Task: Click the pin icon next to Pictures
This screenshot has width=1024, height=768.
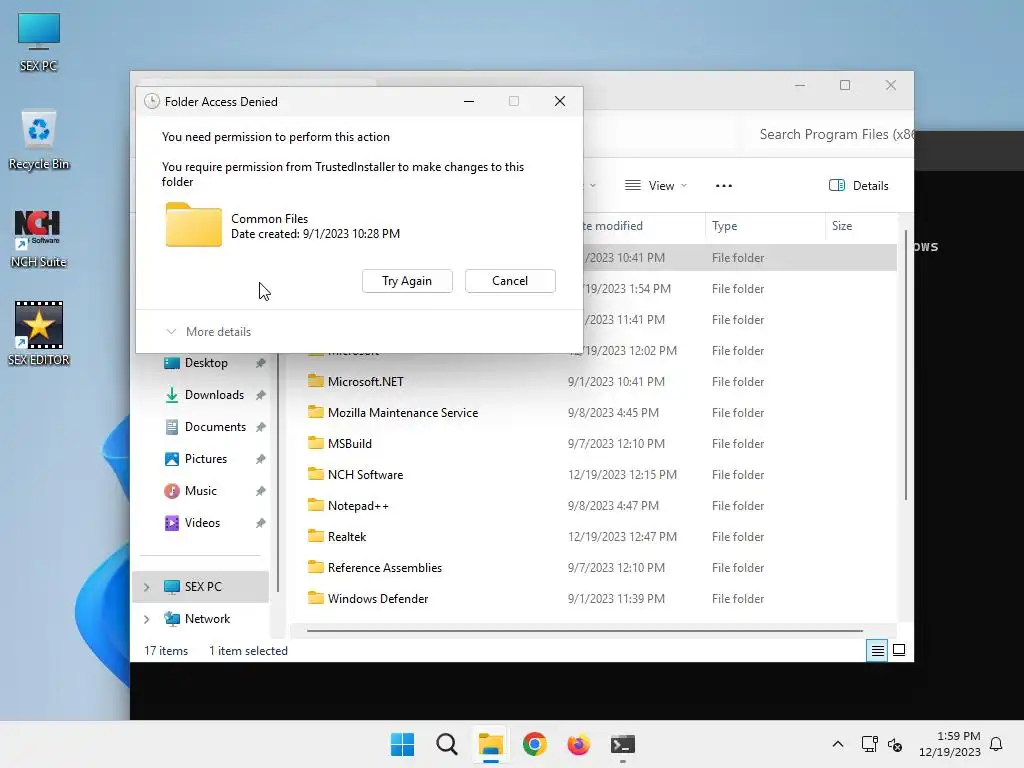Action: tap(261, 459)
